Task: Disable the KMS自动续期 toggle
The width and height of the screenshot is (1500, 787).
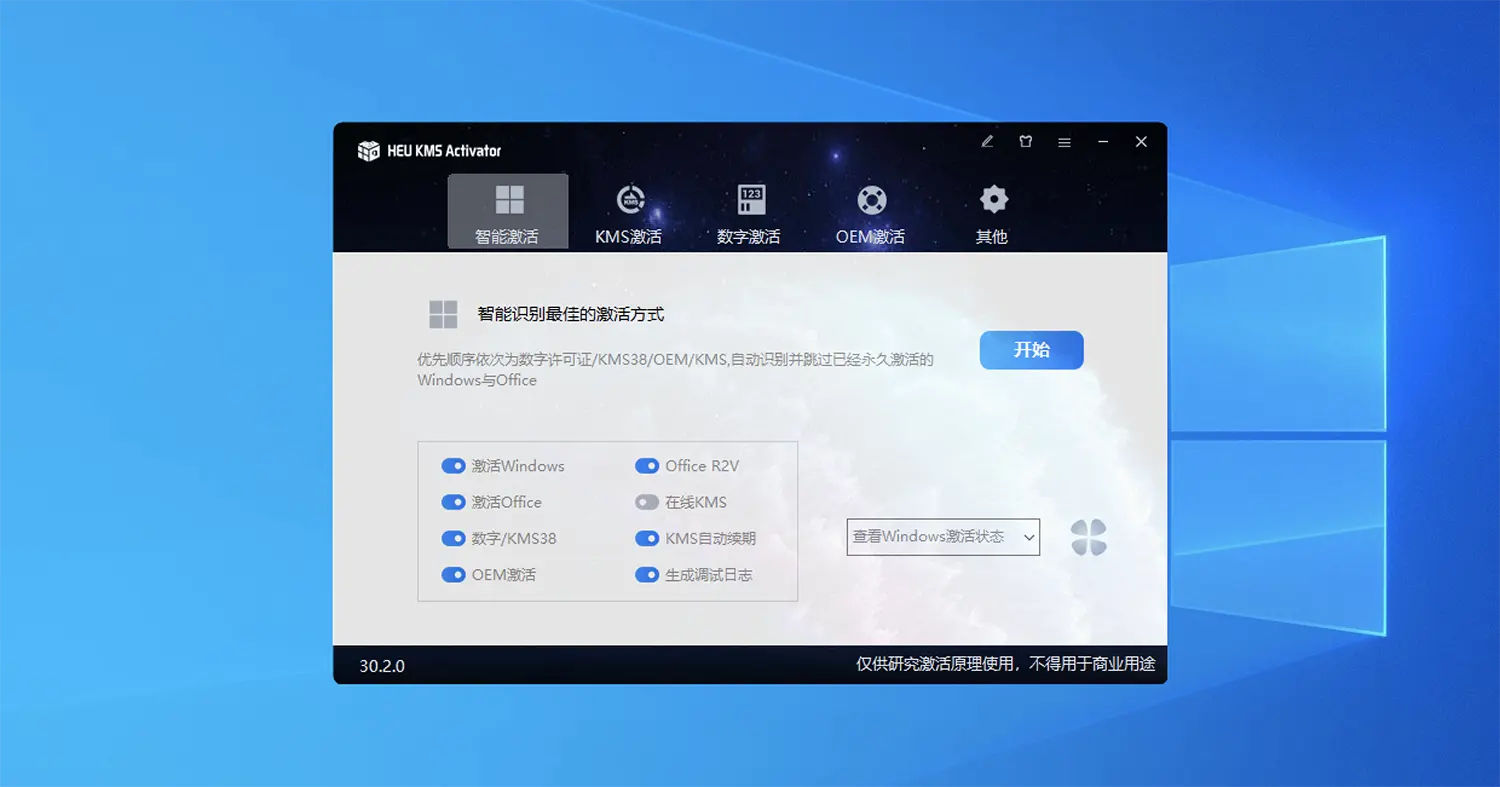Action: [647, 538]
